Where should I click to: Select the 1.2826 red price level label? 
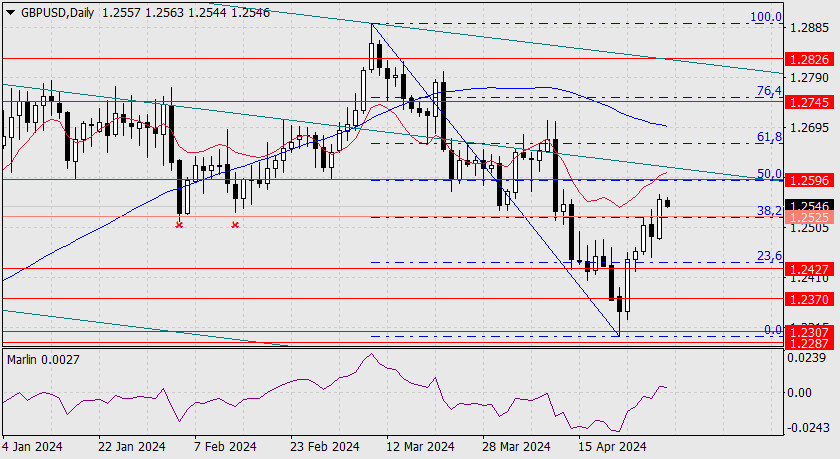(809, 59)
